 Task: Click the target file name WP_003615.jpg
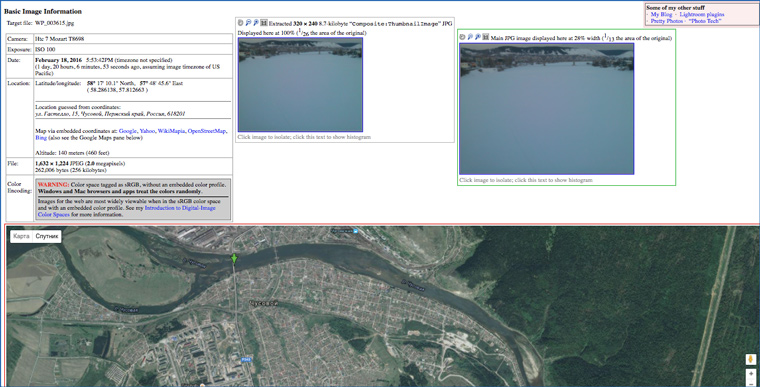pos(55,23)
